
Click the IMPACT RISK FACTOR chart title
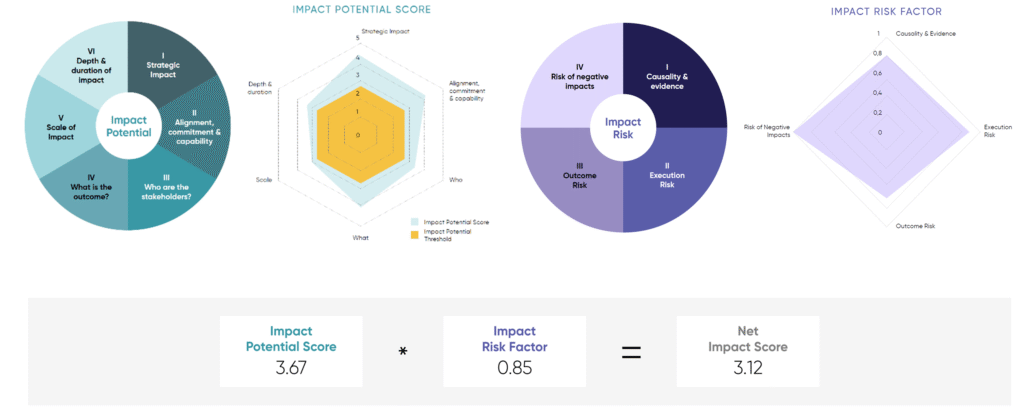click(887, 12)
